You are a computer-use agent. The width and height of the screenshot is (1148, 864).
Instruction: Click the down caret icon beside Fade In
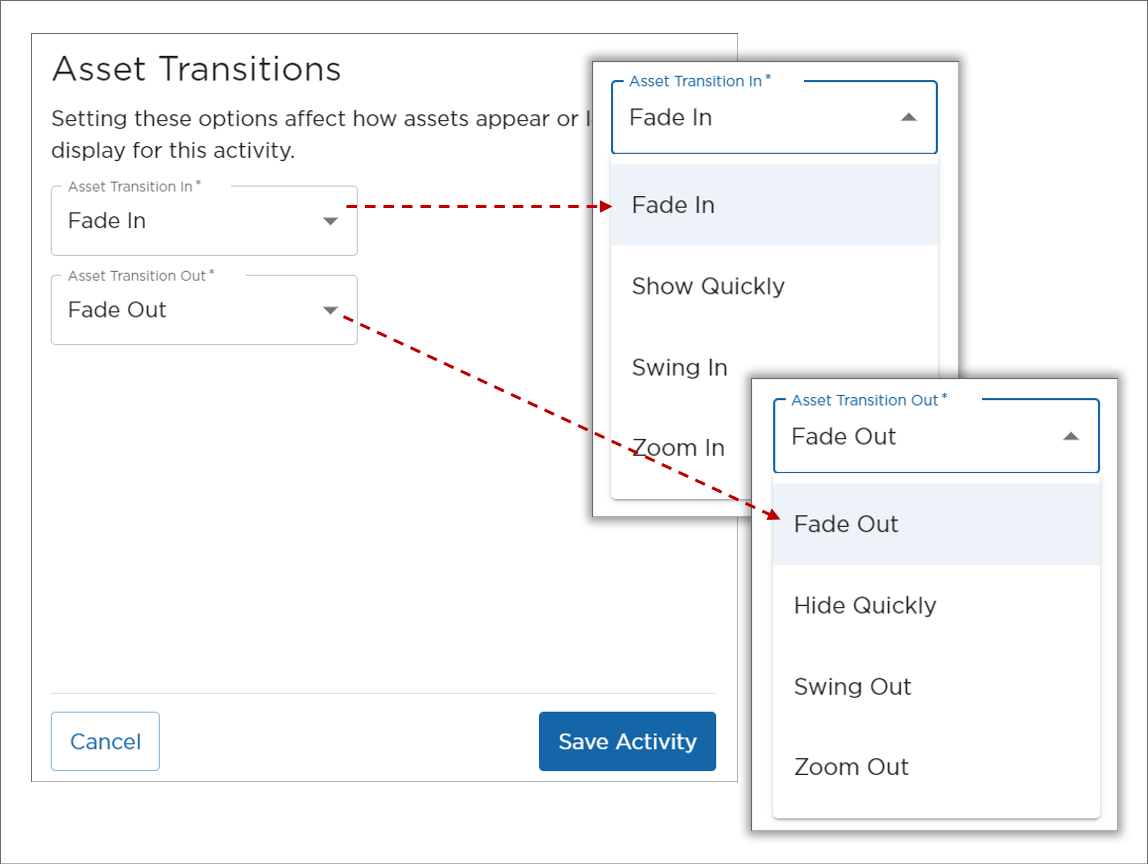point(330,220)
